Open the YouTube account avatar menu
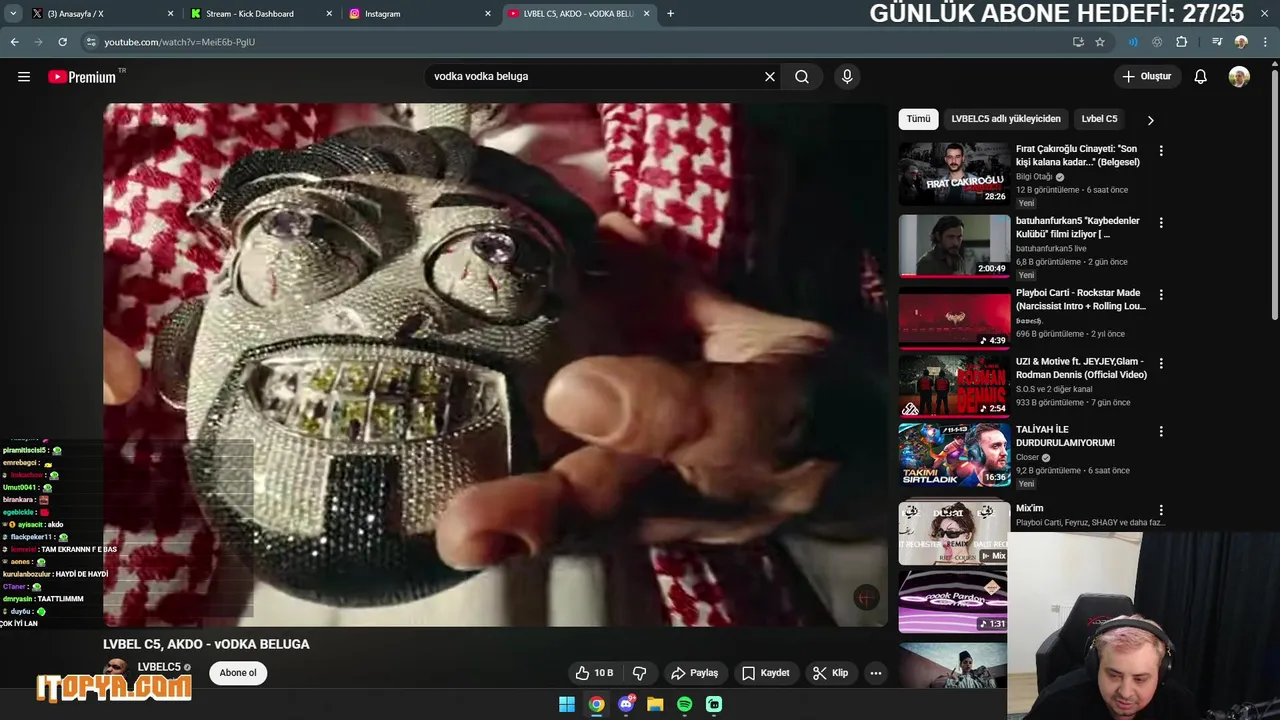1280x720 pixels. [1239, 77]
